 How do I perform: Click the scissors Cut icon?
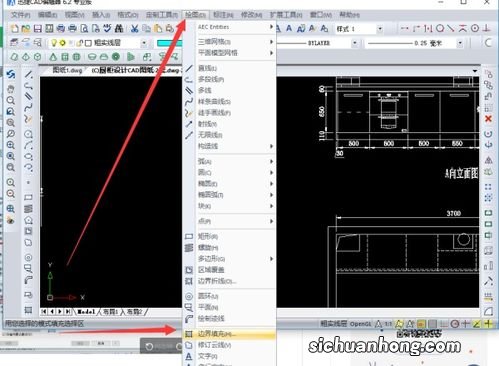click(134, 29)
